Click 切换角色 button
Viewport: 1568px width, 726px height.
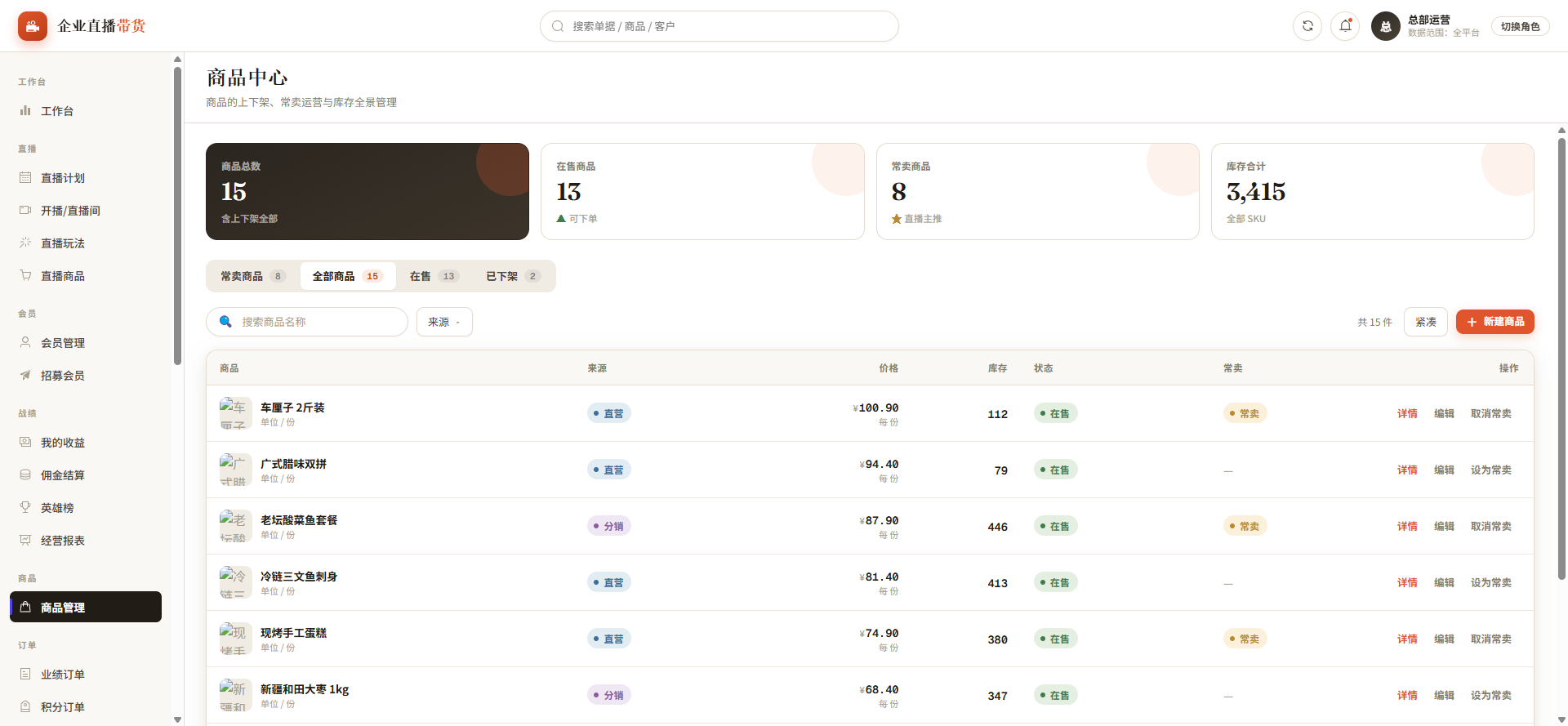click(x=1520, y=26)
